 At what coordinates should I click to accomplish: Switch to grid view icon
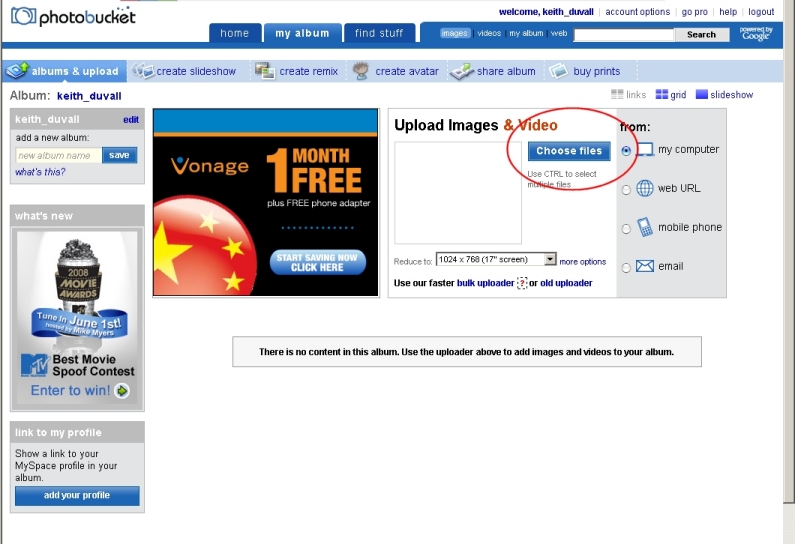(x=662, y=95)
